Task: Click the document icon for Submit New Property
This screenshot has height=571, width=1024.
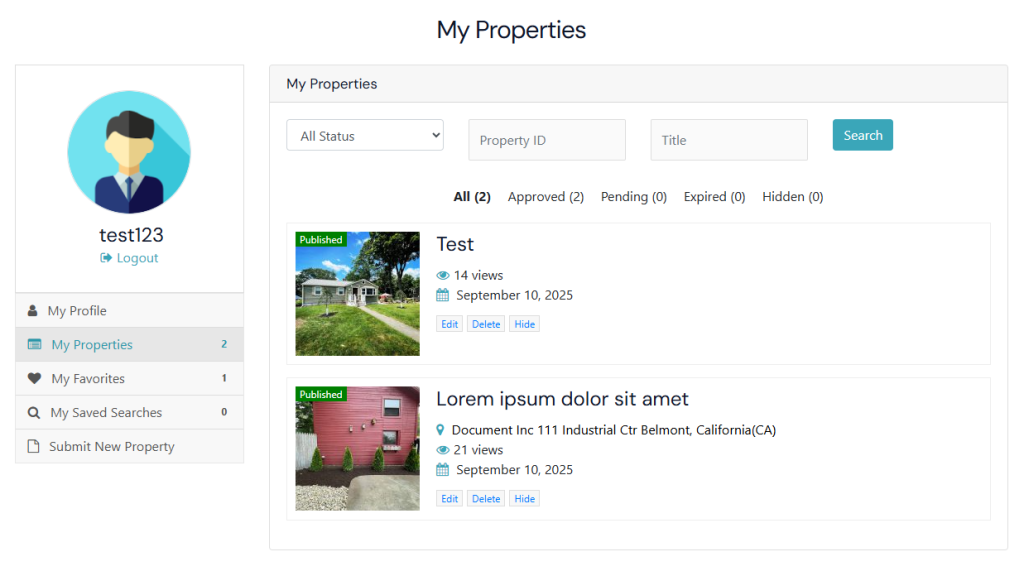Action: [x=33, y=447]
